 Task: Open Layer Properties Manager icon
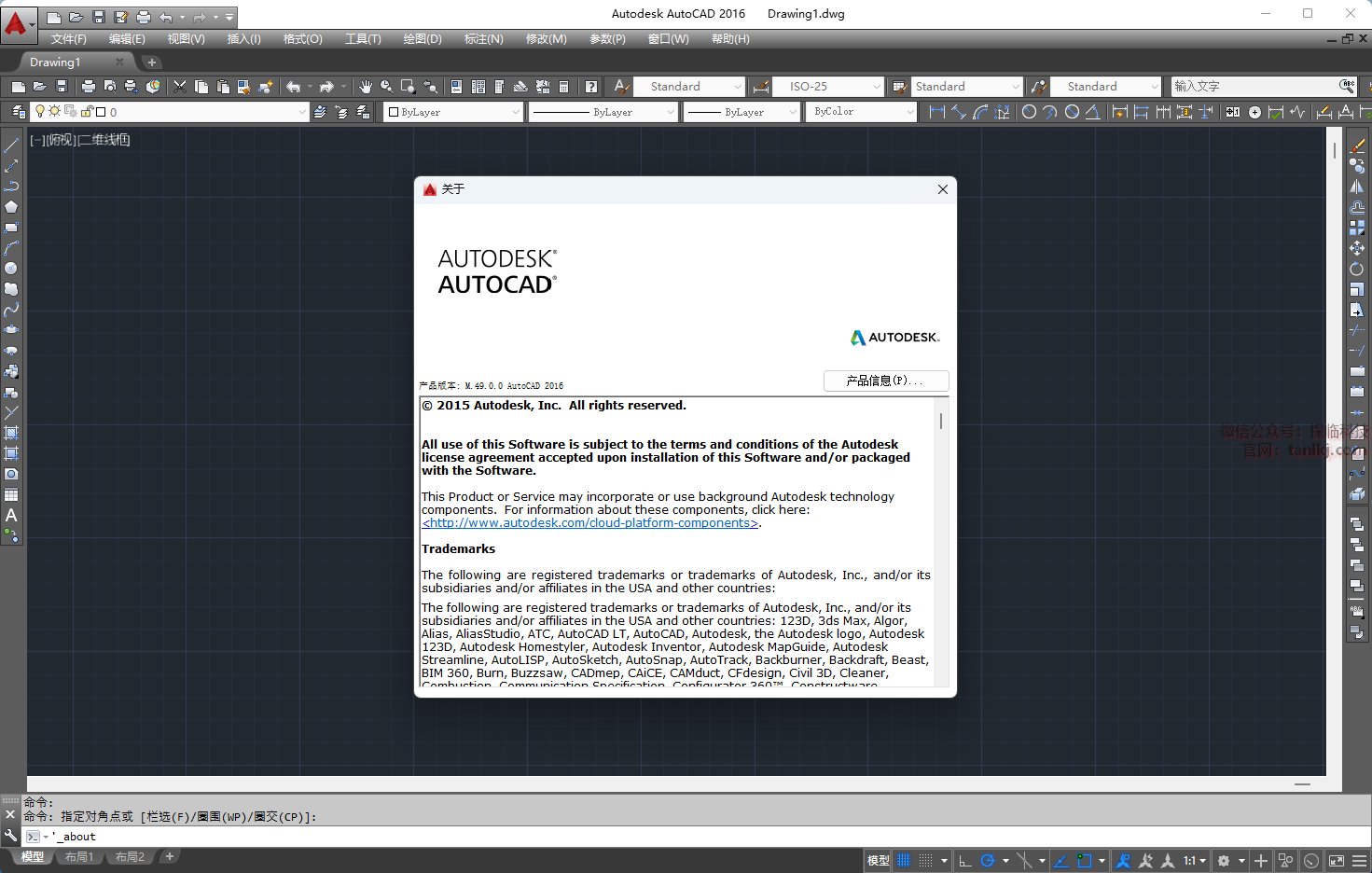tap(18, 112)
